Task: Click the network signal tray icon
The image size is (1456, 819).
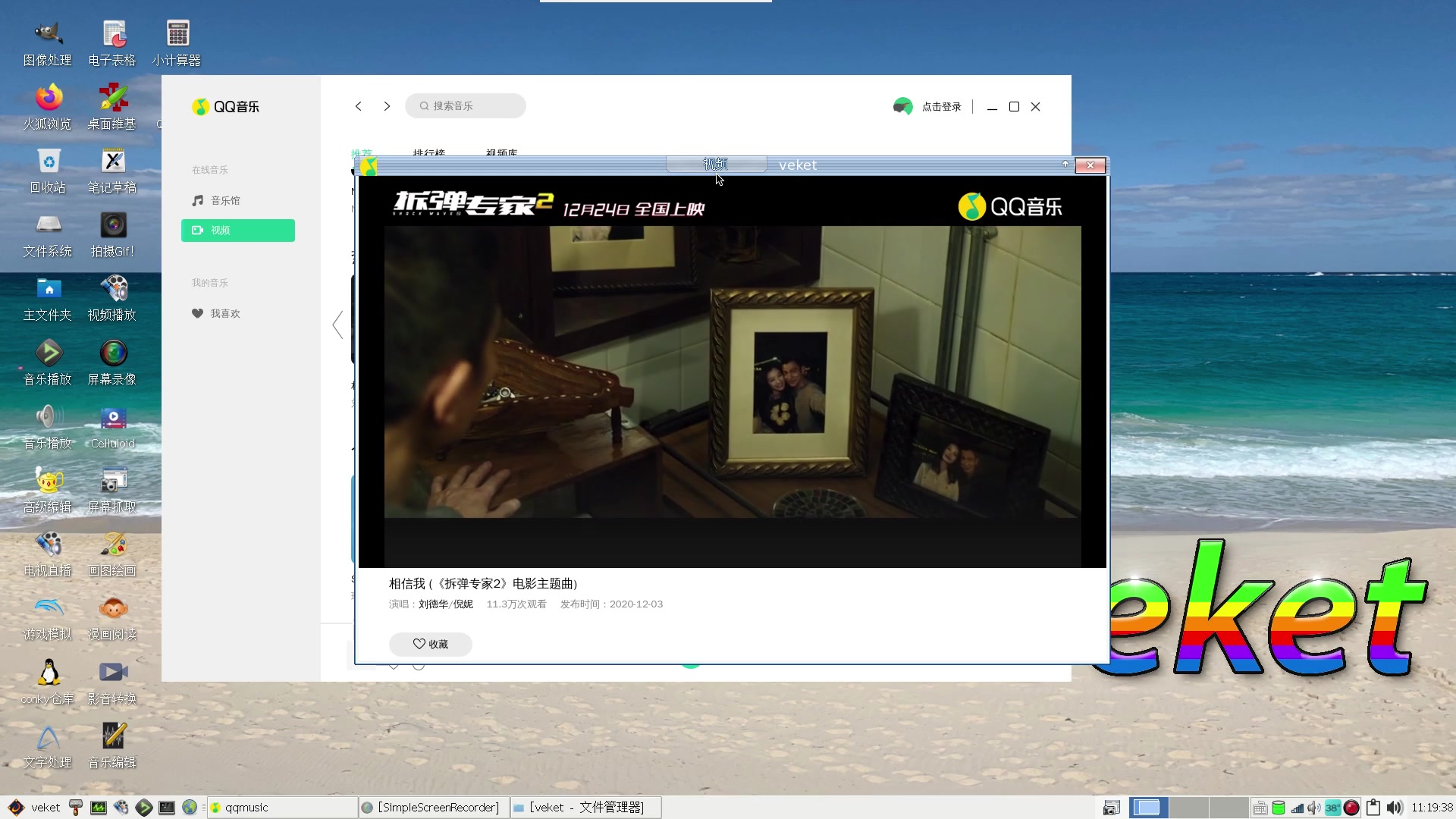Action: point(1297,808)
